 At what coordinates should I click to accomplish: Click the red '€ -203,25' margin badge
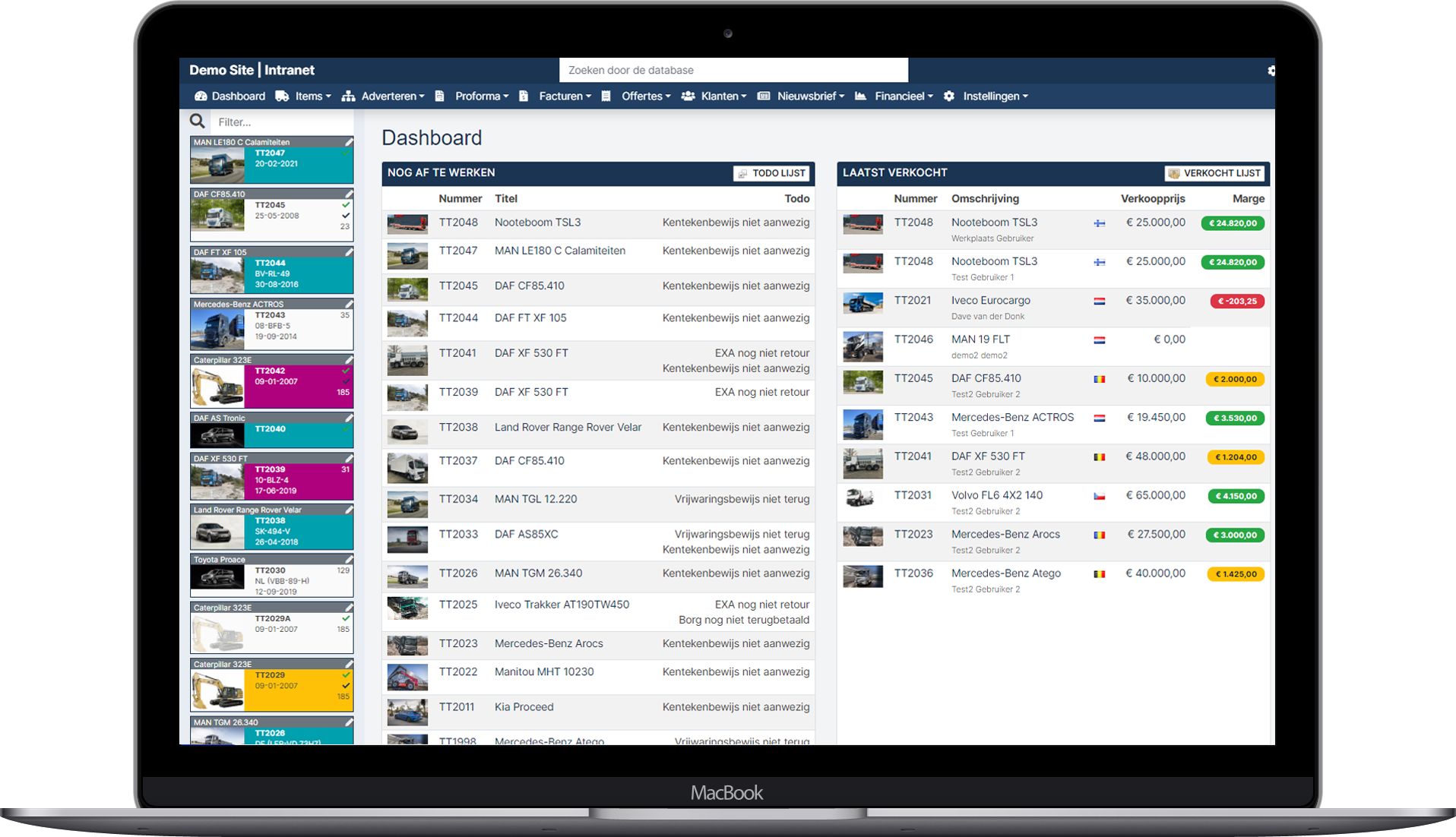click(x=1237, y=302)
